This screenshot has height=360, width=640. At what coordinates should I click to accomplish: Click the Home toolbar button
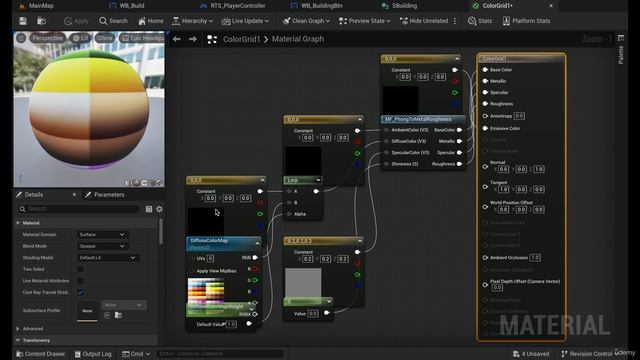[151, 21]
